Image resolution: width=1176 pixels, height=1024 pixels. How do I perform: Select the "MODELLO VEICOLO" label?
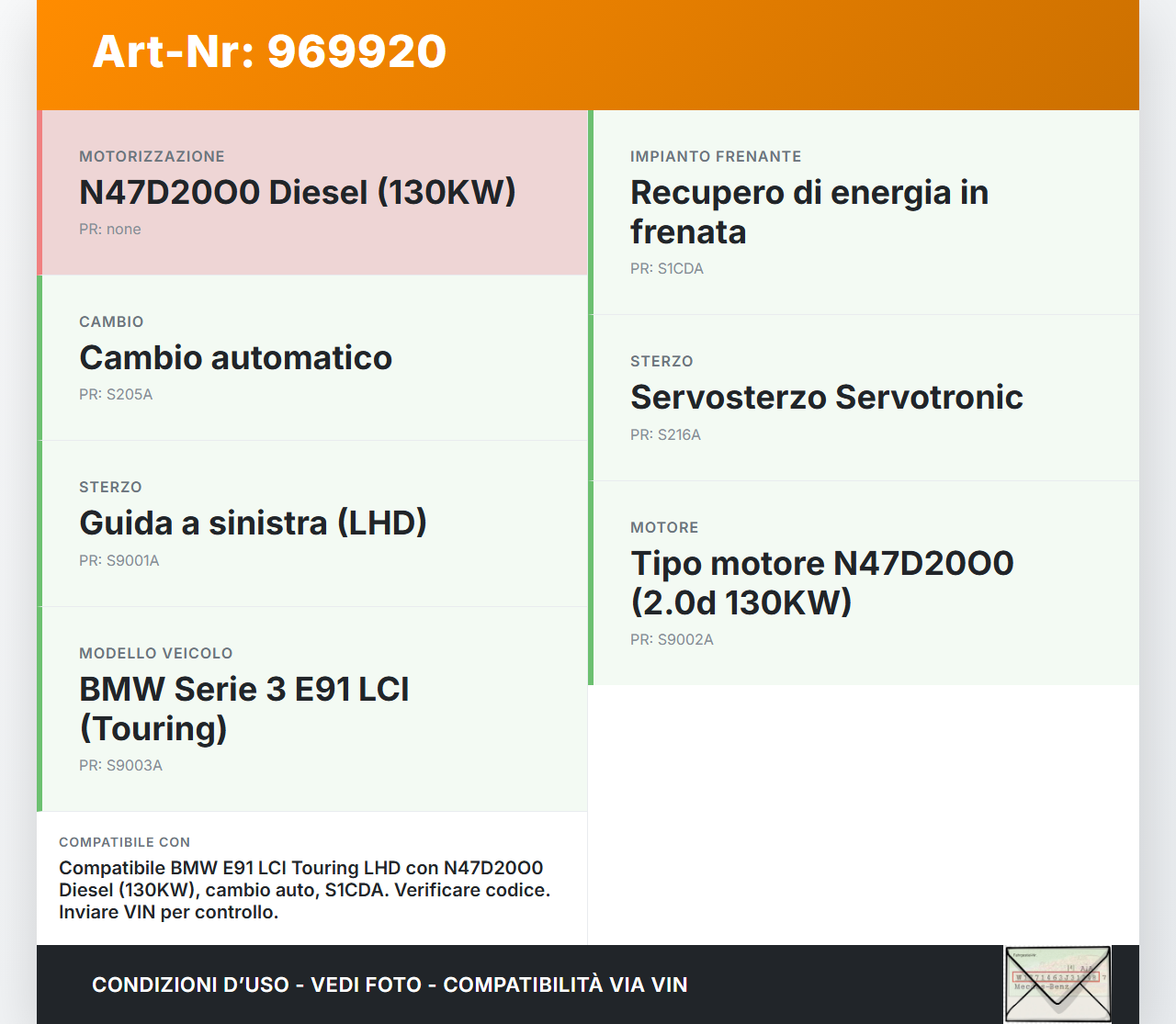coord(156,653)
